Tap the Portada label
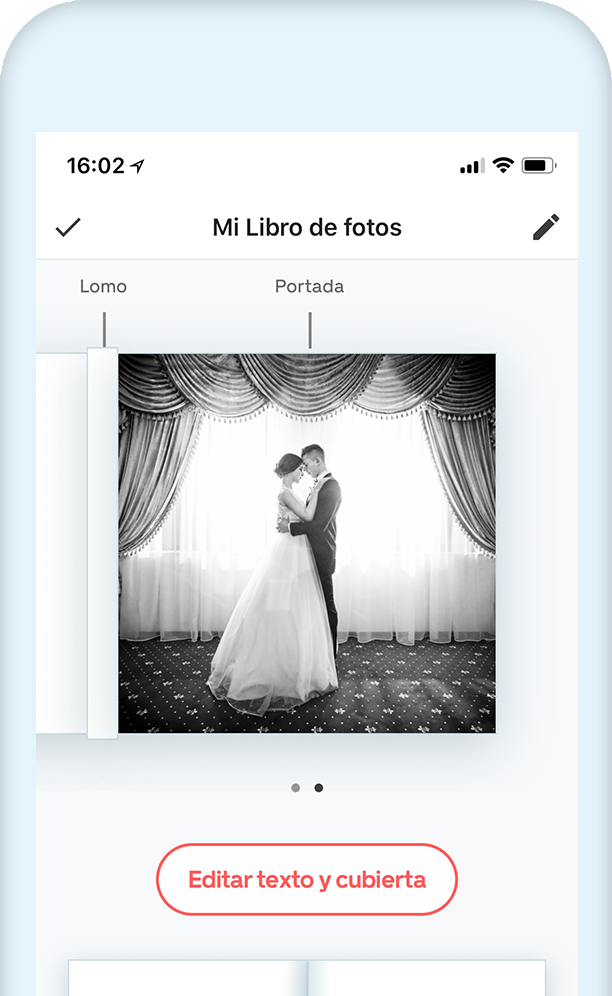Image resolution: width=612 pixels, height=996 pixels. pyautogui.click(x=309, y=286)
